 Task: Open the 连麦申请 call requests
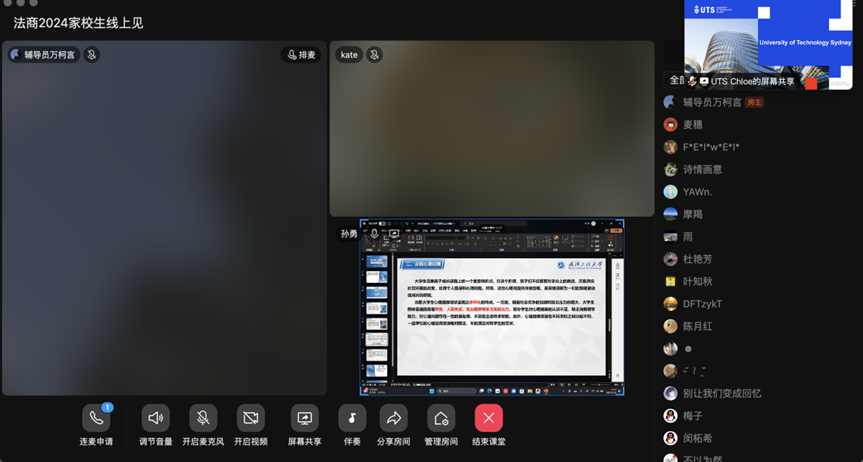point(96,418)
